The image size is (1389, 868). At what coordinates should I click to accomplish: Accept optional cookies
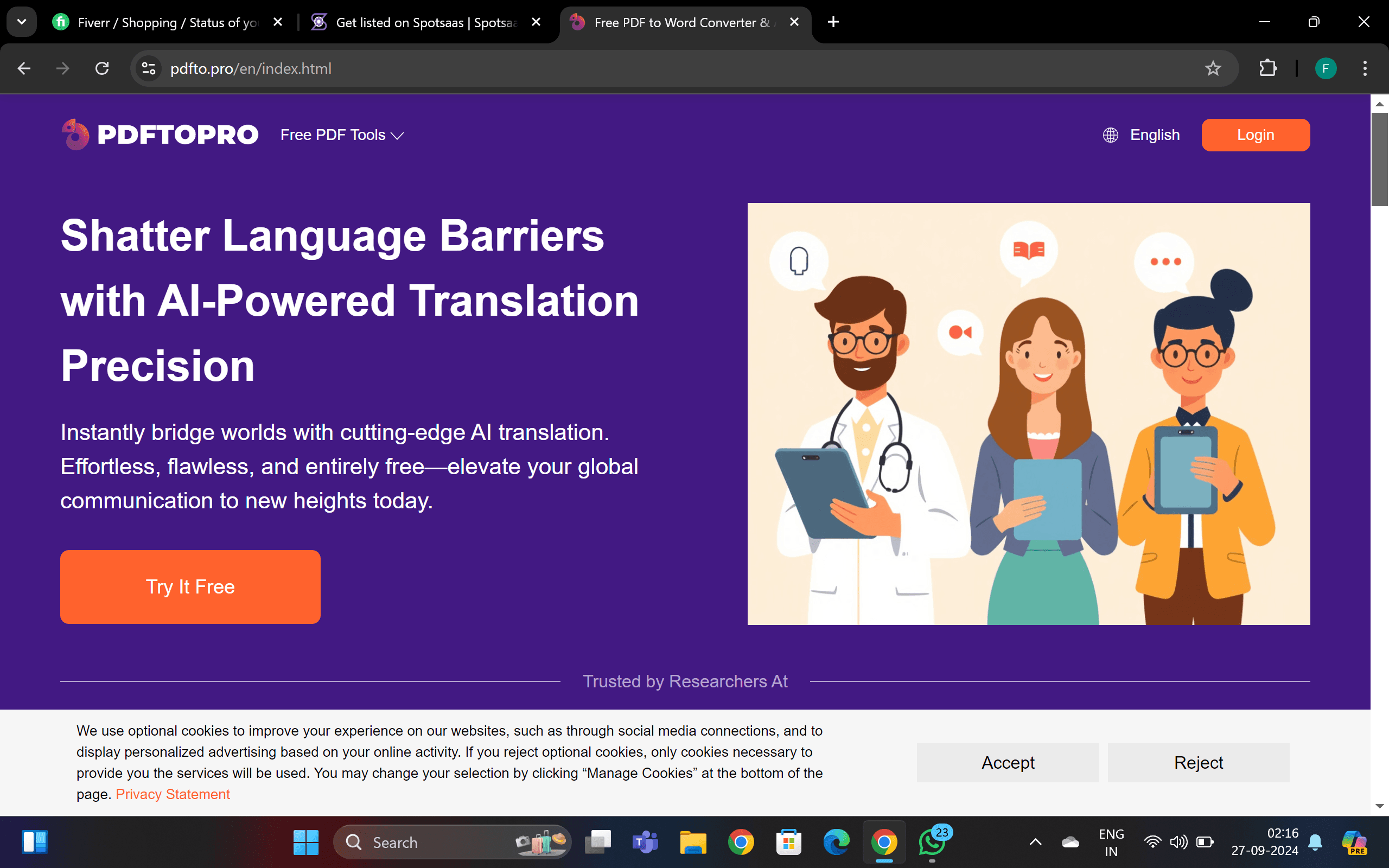point(1008,762)
